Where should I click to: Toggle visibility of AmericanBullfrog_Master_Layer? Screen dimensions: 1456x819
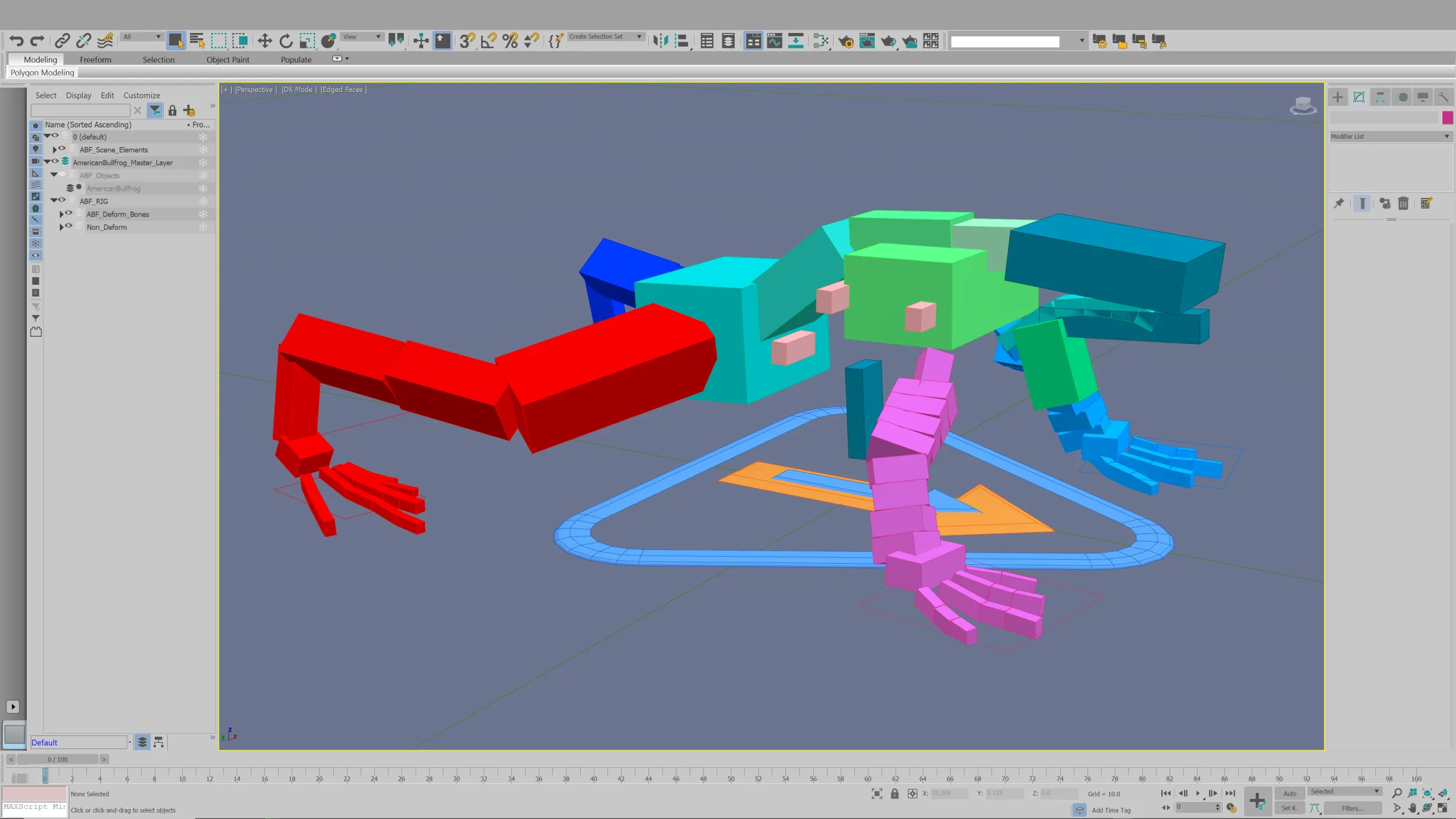pos(55,162)
